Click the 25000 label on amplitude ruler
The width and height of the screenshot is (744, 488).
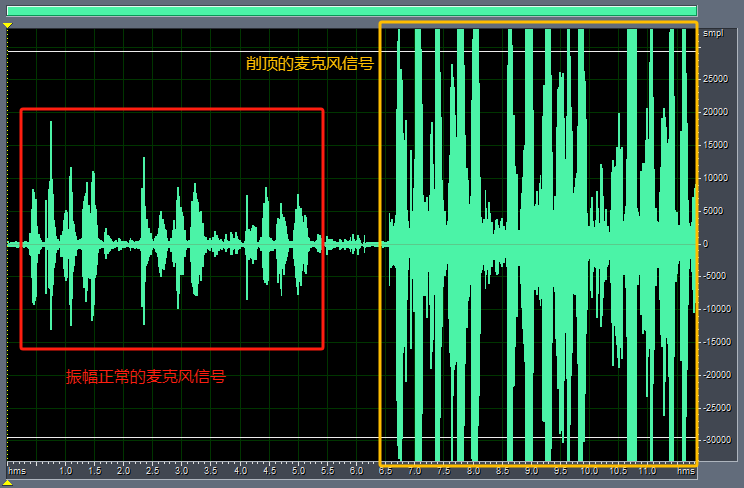715,79
